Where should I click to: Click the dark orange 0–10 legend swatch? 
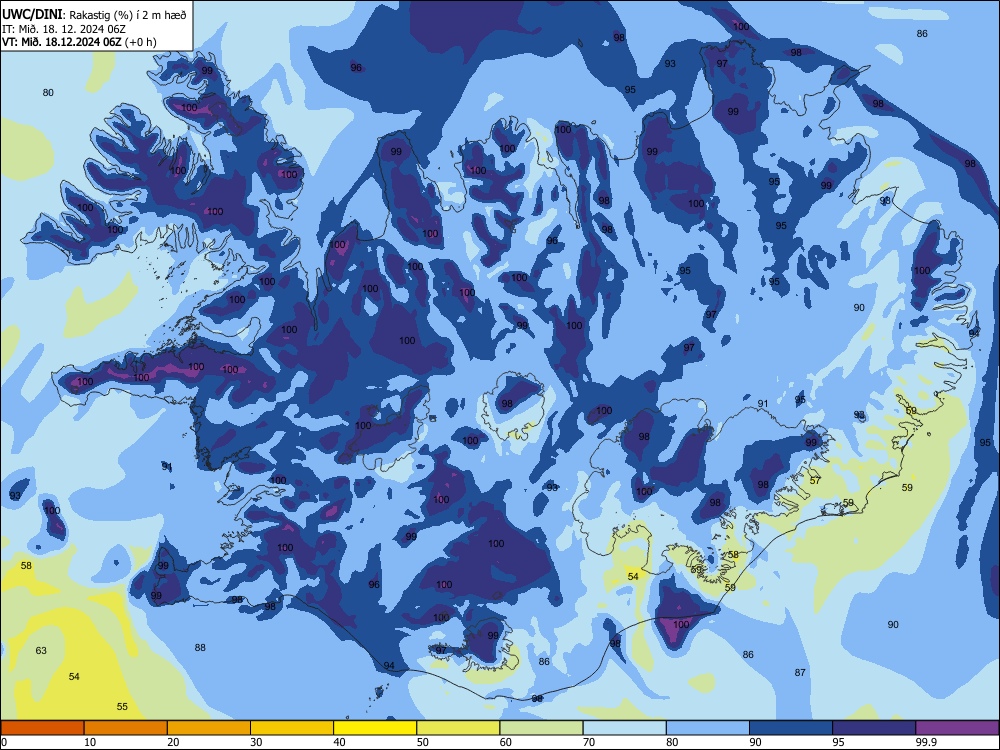click(x=42, y=728)
